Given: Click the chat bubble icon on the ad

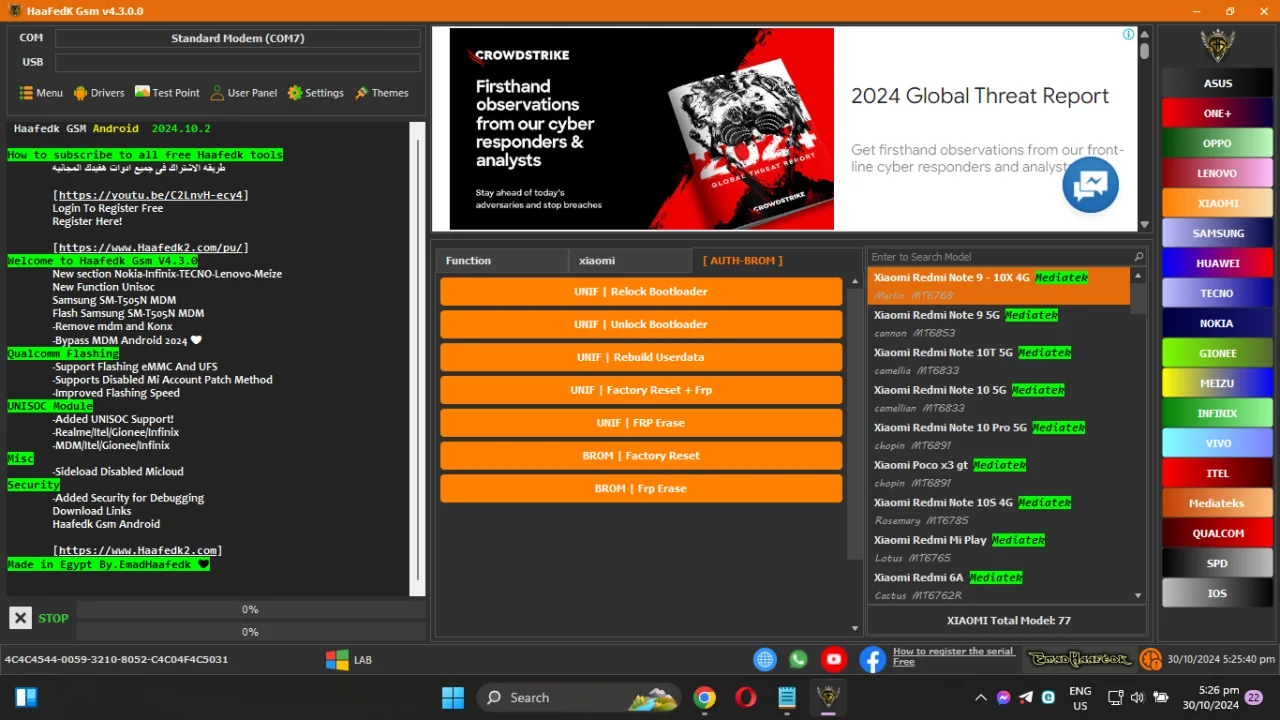Looking at the screenshot, I should pyautogui.click(x=1090, y=184).
